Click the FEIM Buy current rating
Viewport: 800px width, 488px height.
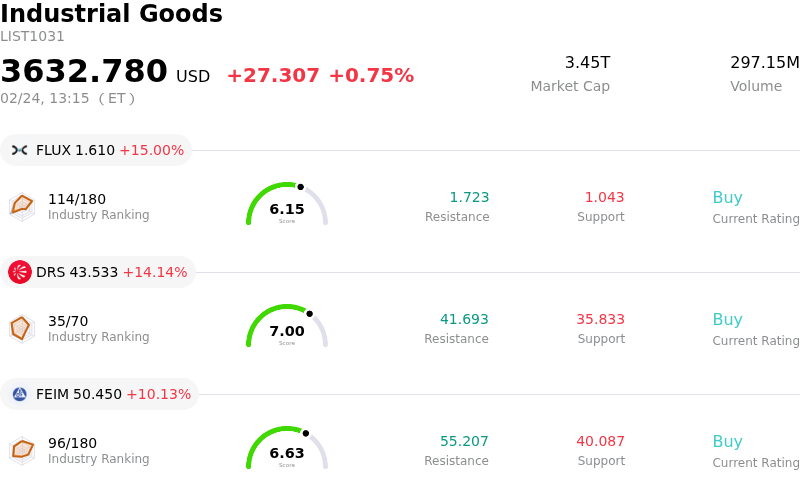point(727,442)
